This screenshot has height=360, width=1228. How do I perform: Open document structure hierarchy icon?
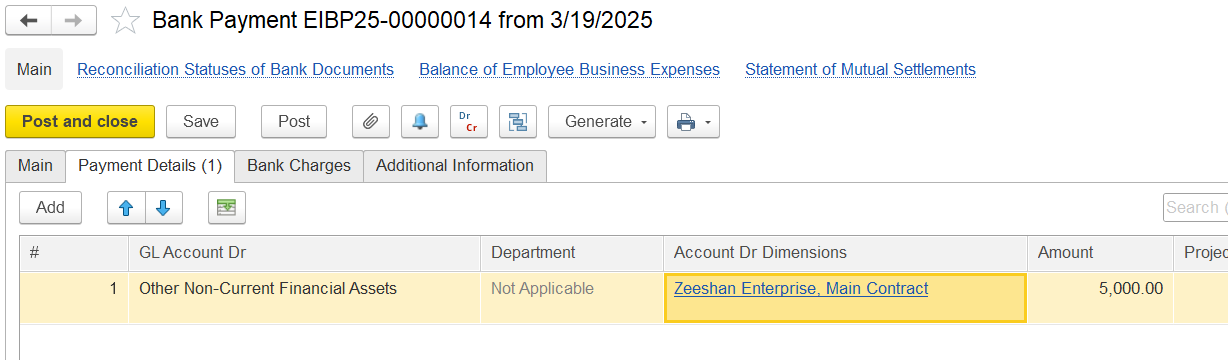click(518, 122)
